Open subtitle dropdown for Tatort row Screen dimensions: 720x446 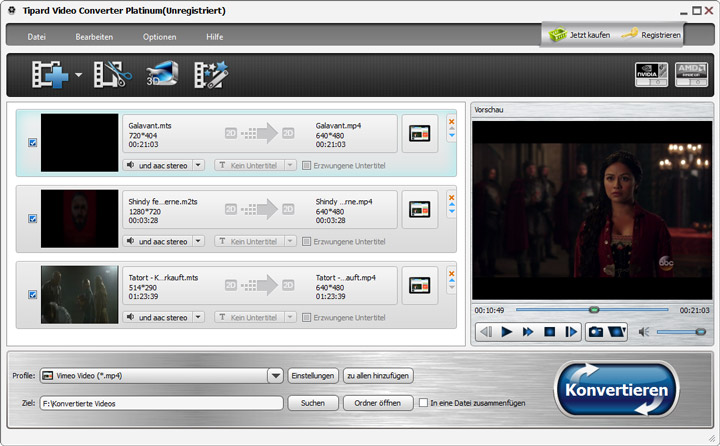[290, 317]
